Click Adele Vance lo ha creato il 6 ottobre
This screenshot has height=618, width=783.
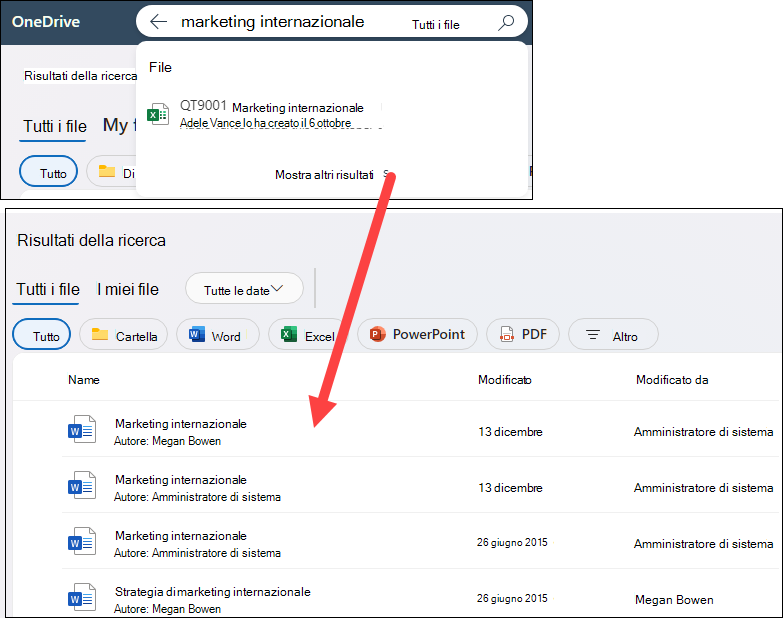pos(266,123)
